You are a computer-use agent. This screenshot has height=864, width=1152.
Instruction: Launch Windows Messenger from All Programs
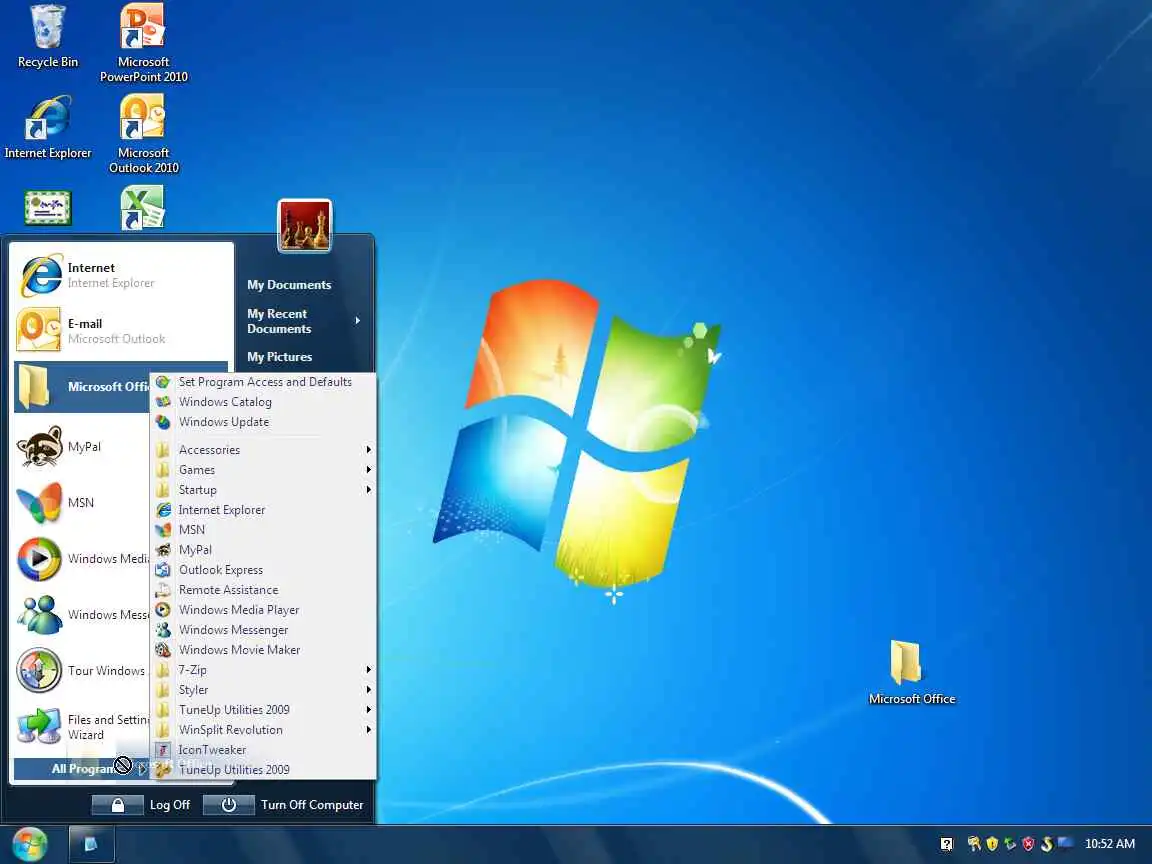tap(264, 630)
